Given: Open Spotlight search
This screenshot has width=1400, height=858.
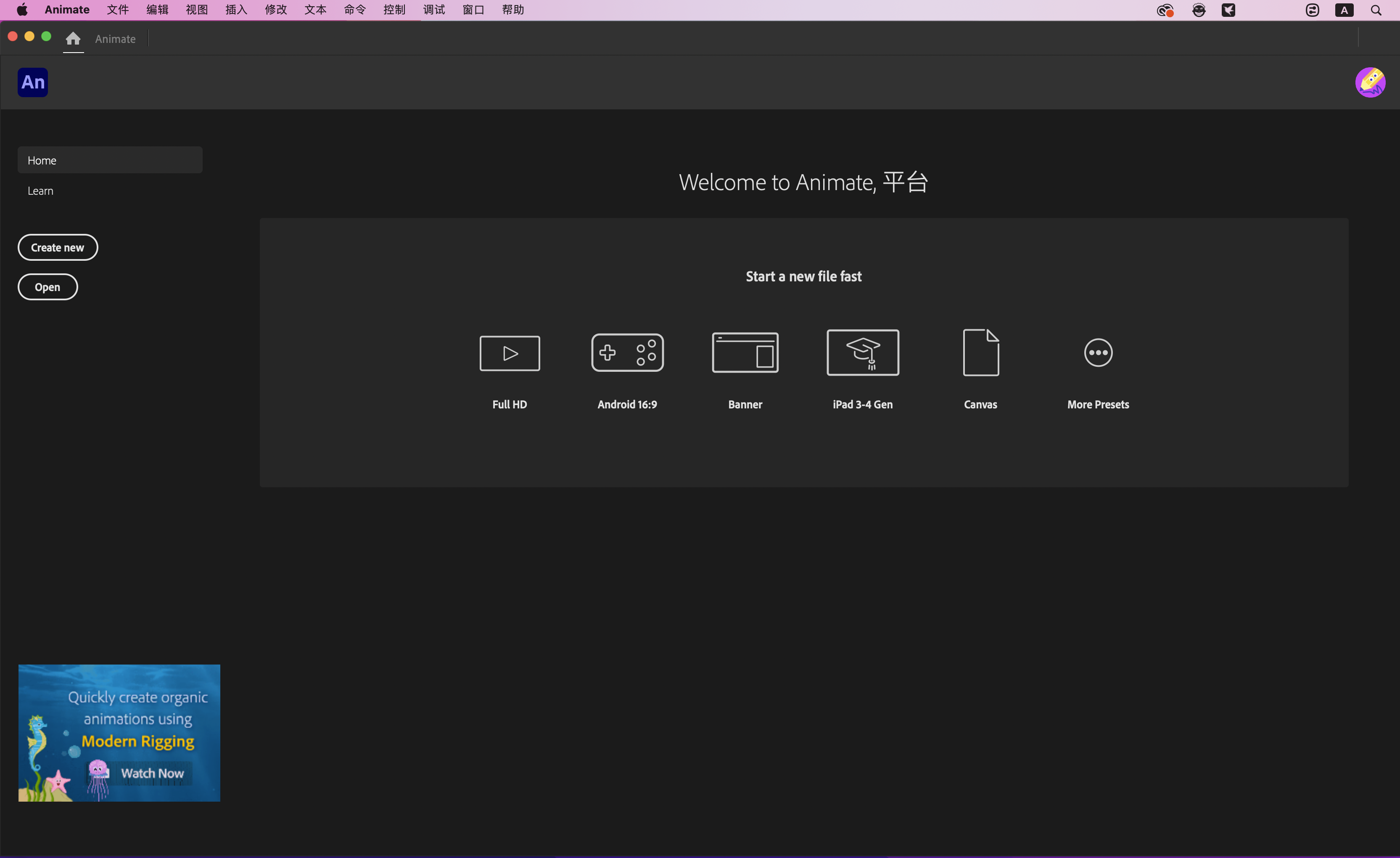Looking at the screenshot, I should pyautogui.click(x=1376, y=10).
